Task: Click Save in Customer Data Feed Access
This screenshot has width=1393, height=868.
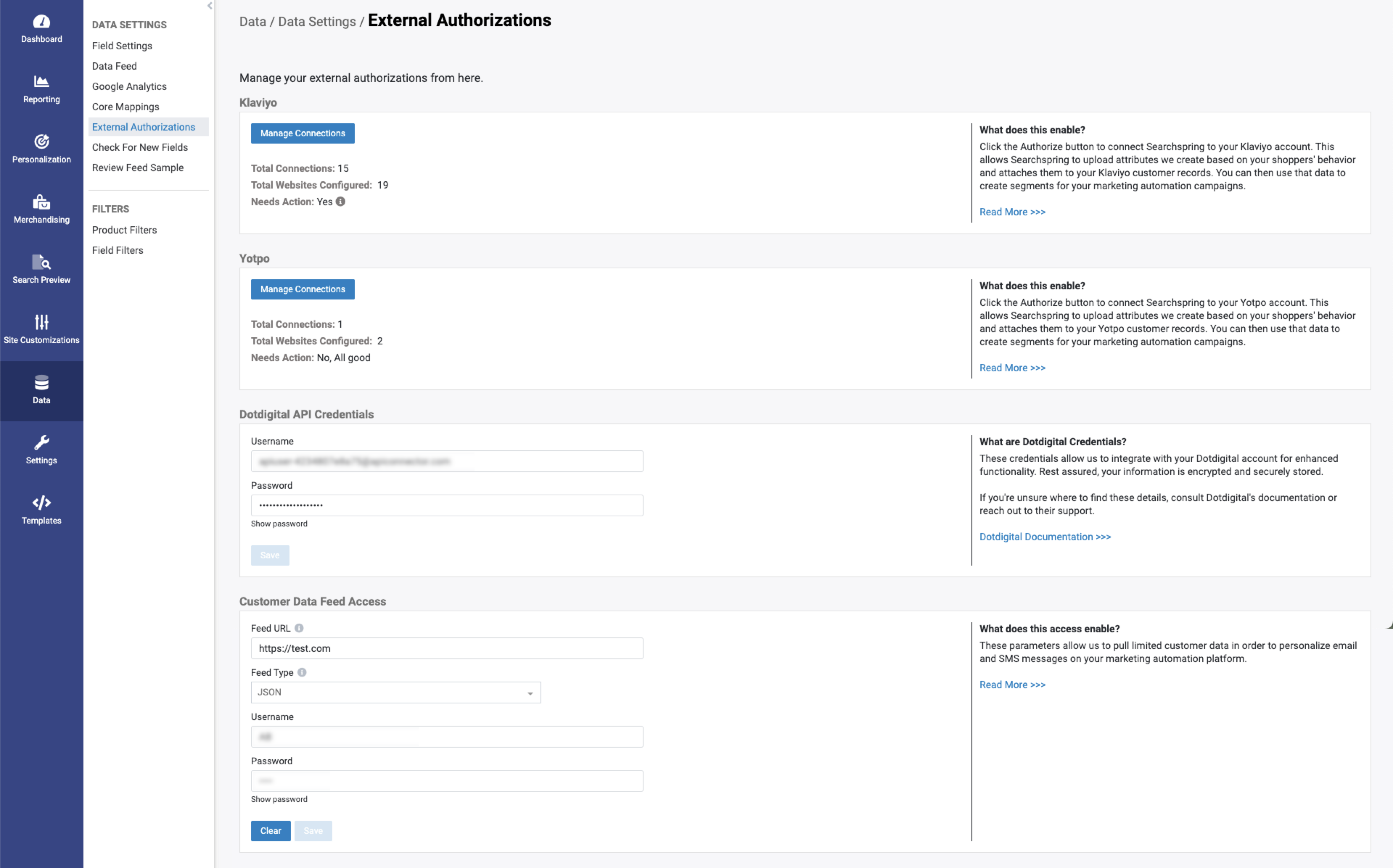Action: click(313, 831)
